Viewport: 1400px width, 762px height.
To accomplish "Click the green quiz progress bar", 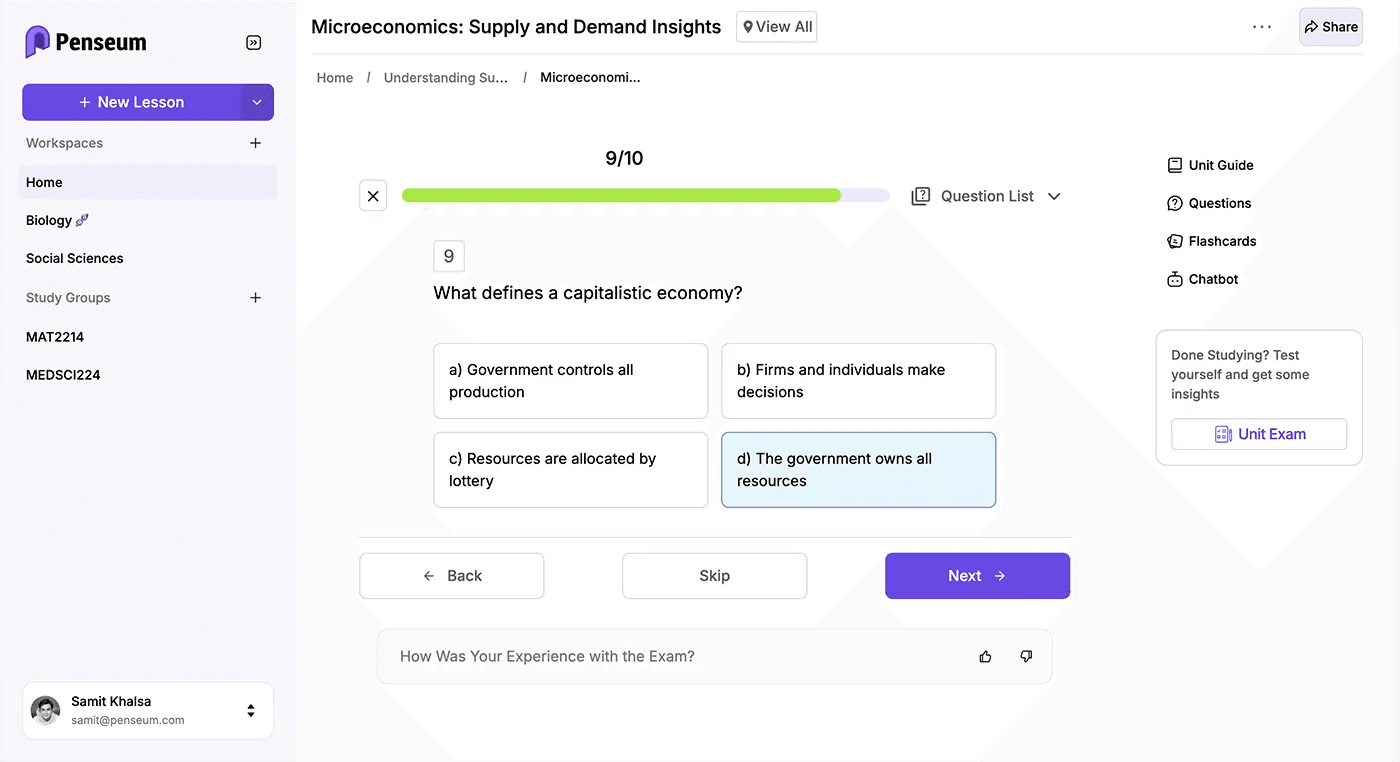I will (620, 196).
